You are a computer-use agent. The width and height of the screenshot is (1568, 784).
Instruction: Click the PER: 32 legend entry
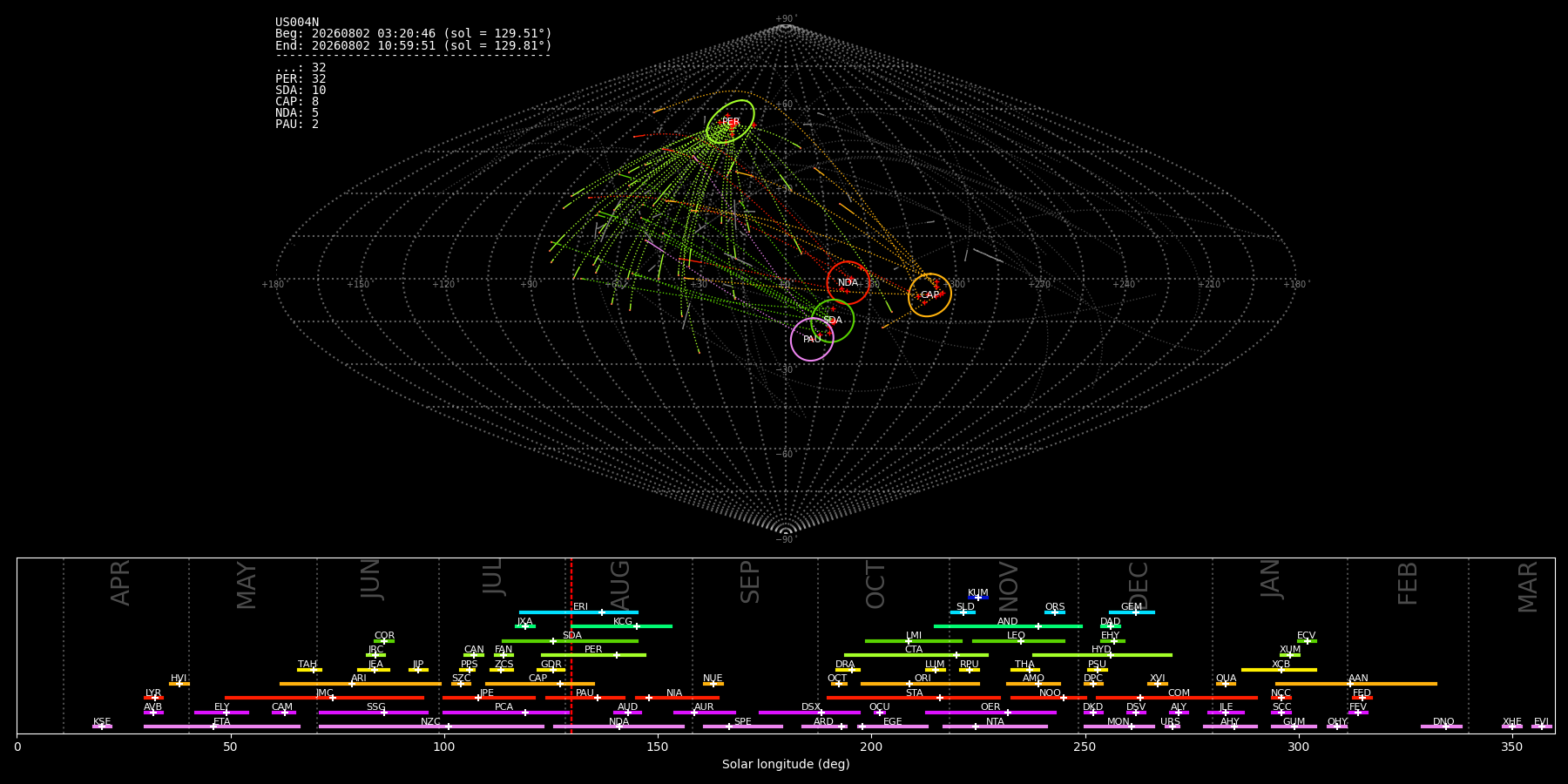coord(301,79)
